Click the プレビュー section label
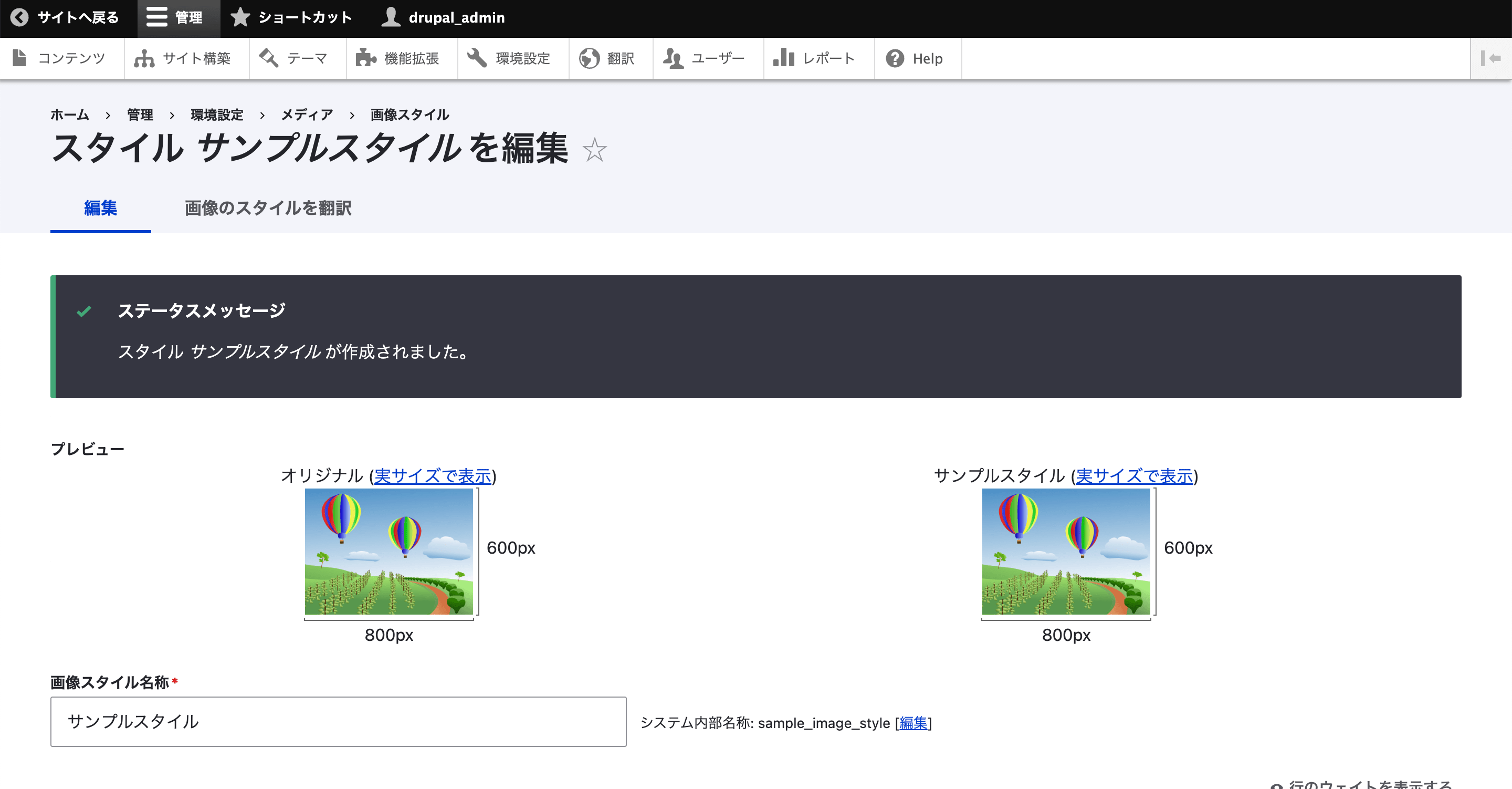1512x789 pixels. click(x=88, y=450)
